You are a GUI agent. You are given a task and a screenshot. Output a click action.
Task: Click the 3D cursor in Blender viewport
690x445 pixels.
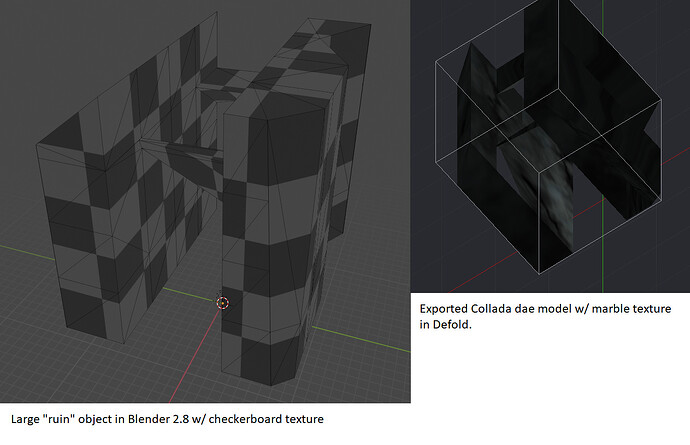[x=222, y=303]
